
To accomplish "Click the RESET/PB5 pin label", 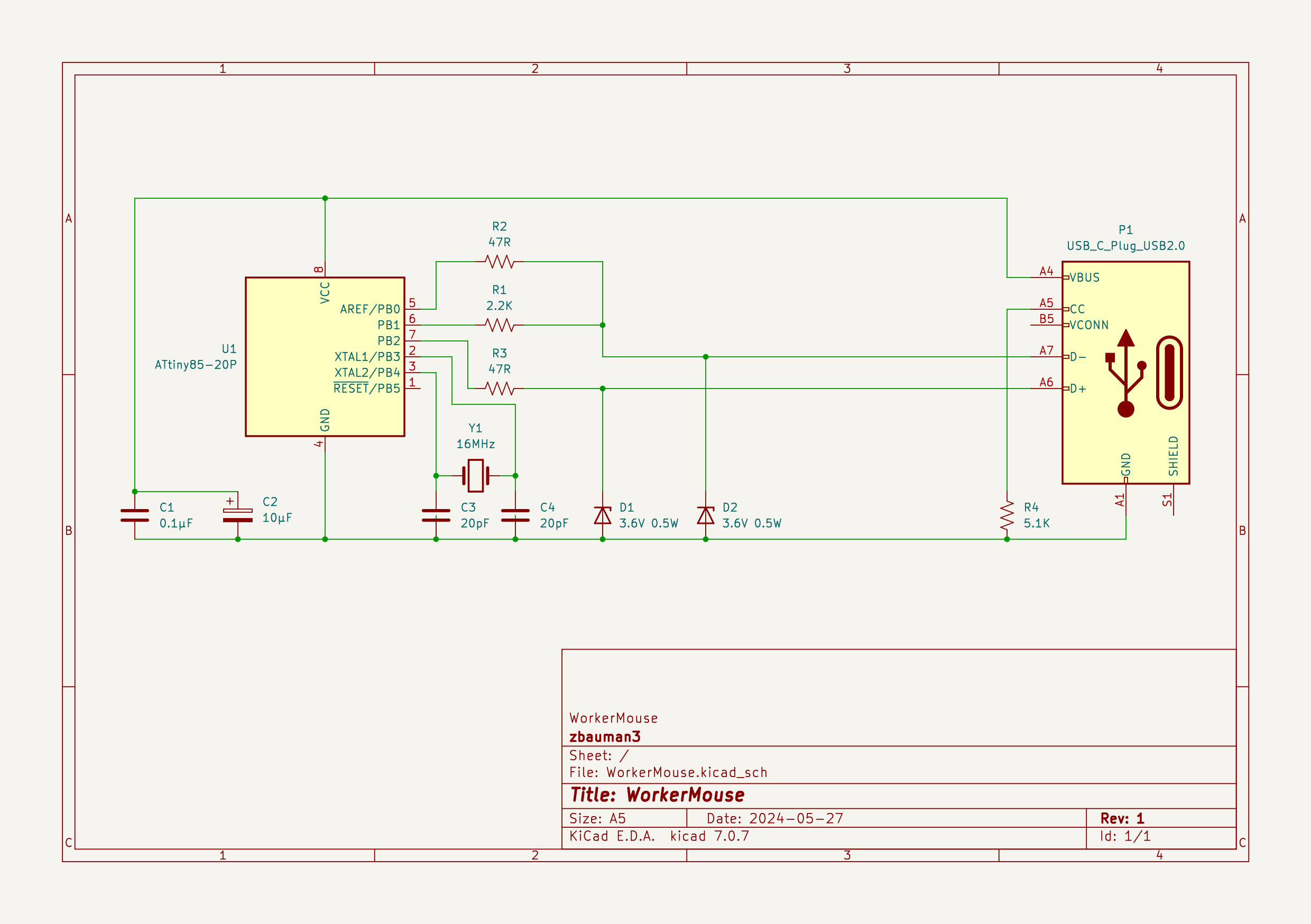I will [x=366, y=389].
